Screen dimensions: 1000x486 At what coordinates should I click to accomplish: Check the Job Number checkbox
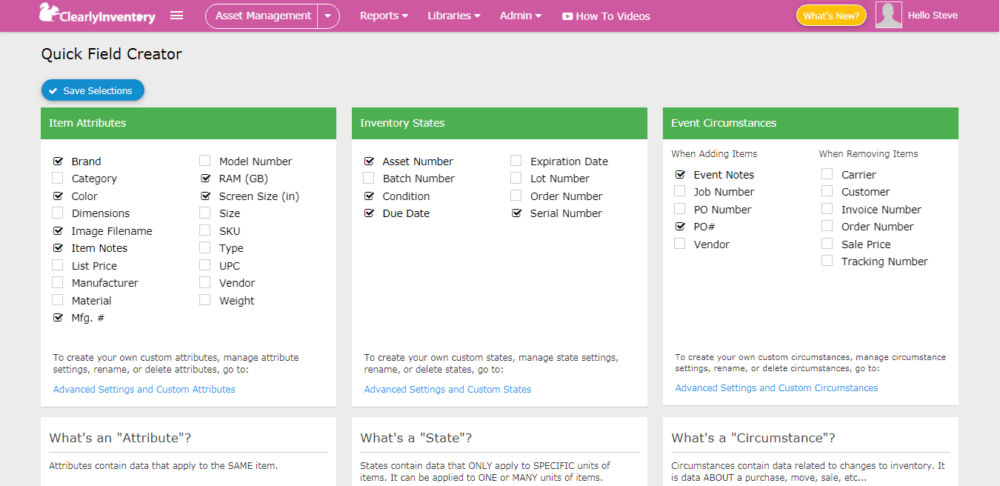pyautogui.click(x=680, y=191)
